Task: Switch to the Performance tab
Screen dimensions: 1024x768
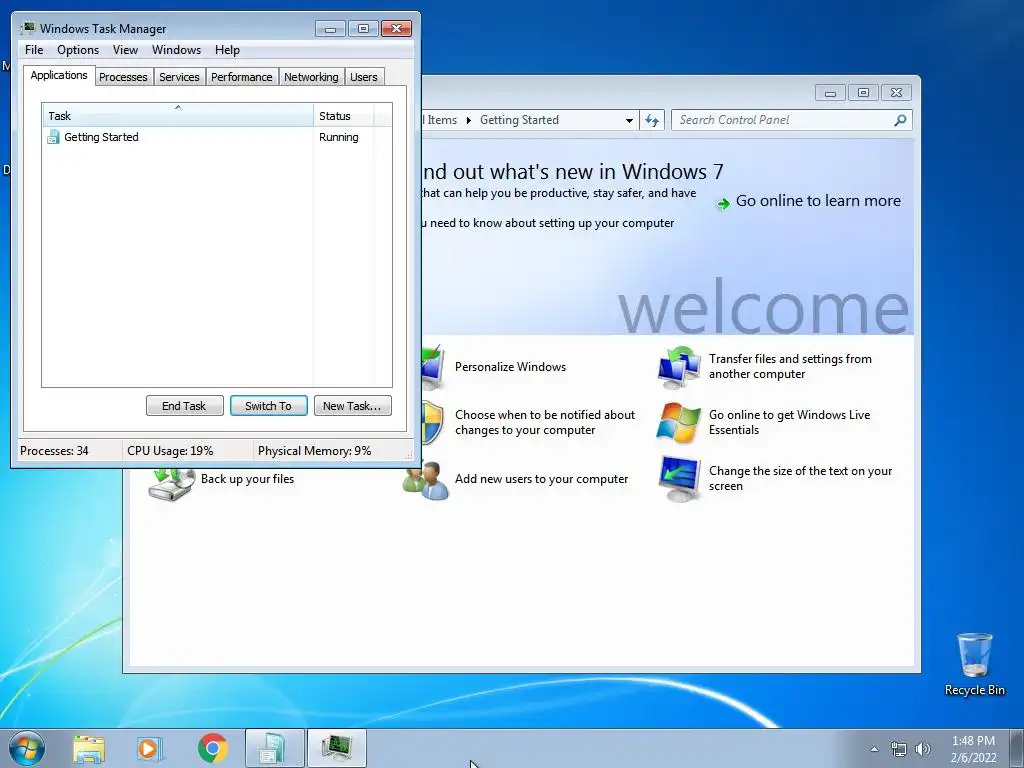Action: 242,77
